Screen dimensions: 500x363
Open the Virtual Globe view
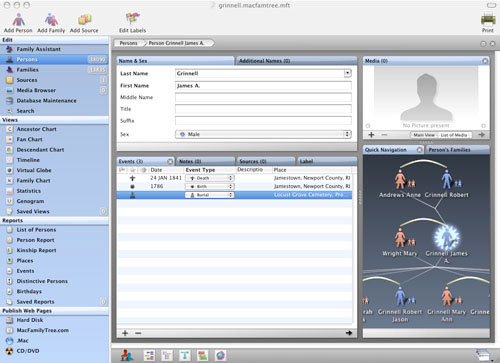click(x=34, y=170)
